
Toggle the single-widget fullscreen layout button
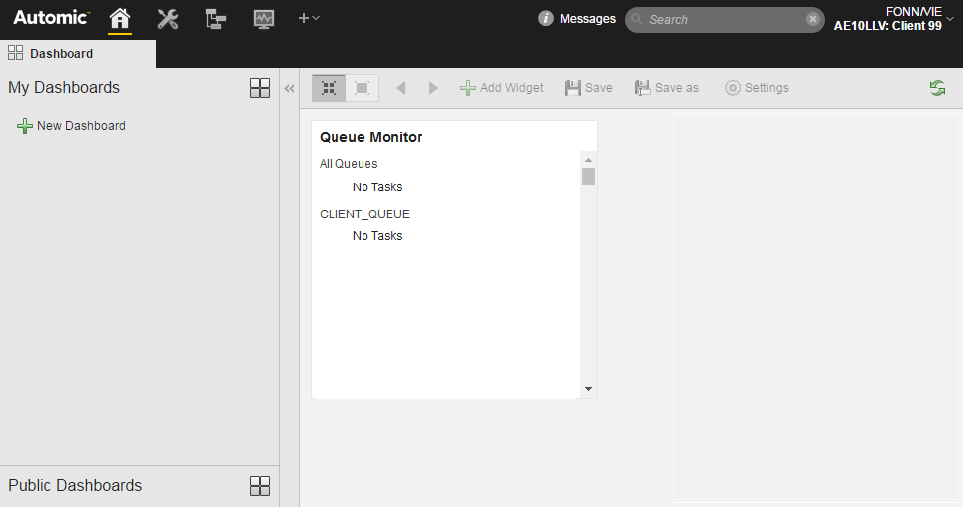[x=362, y=88]
